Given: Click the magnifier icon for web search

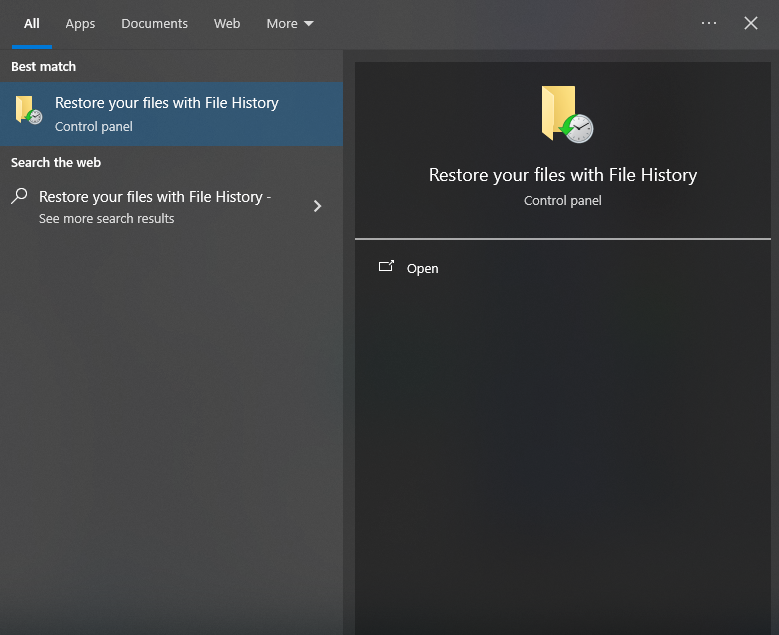Looking at the screenshot, I should click(x=19, y=196).
